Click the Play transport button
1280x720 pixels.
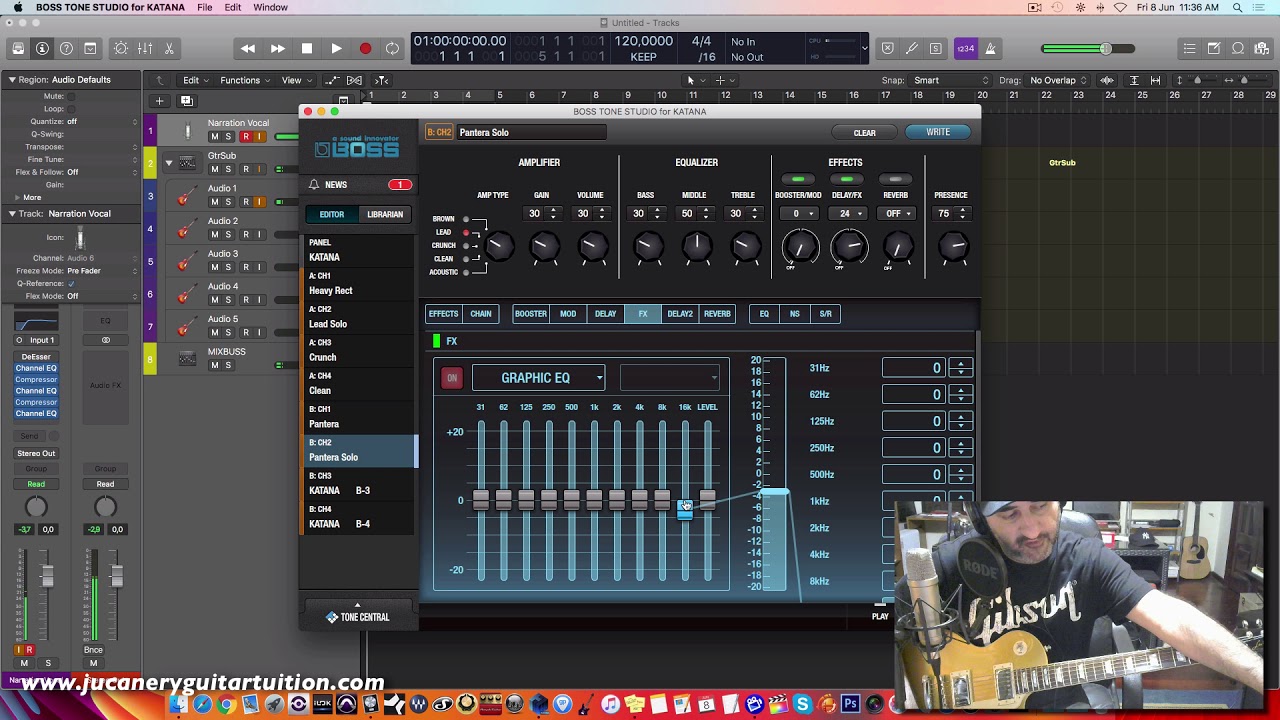click(336, 48)
